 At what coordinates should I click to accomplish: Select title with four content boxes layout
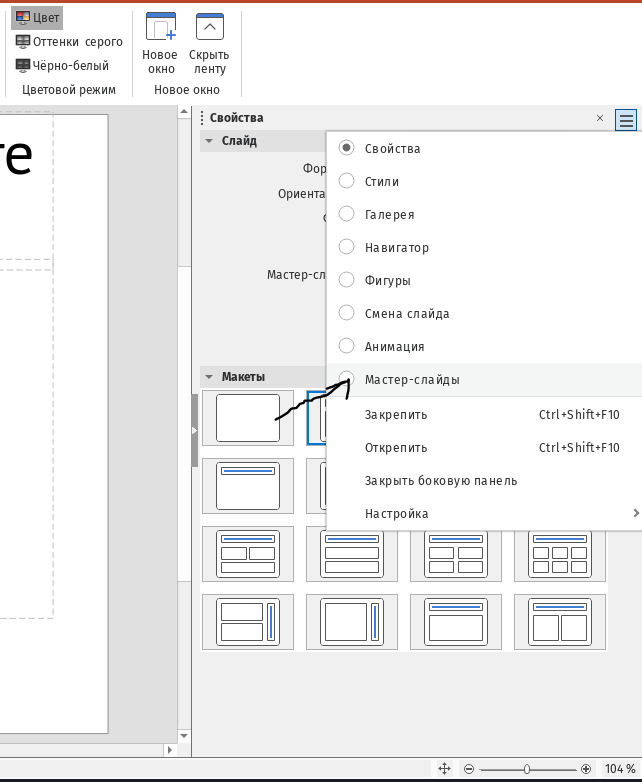456,555
